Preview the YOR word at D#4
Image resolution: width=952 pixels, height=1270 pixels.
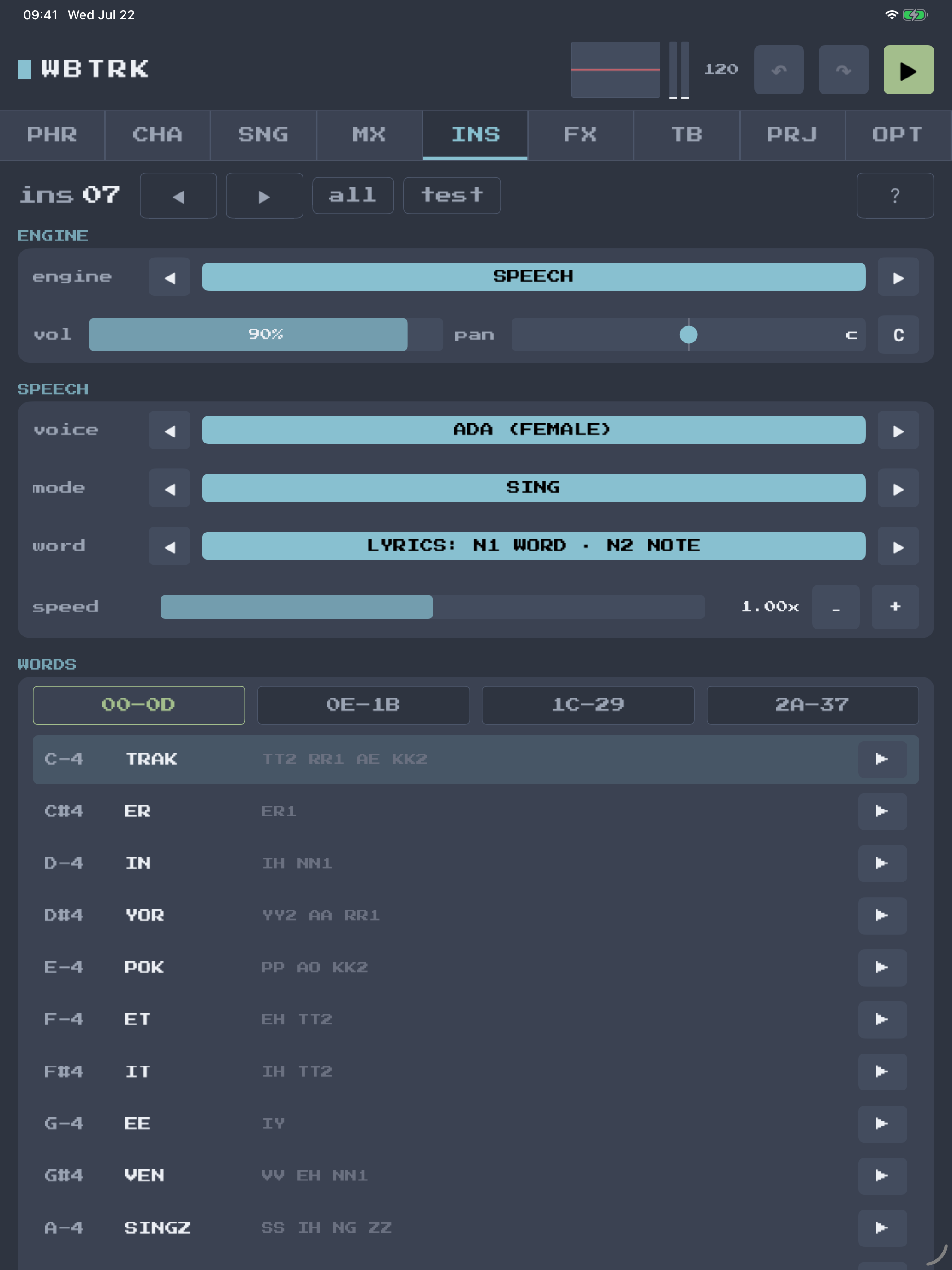pyautogui.click(x=882, y=915)
